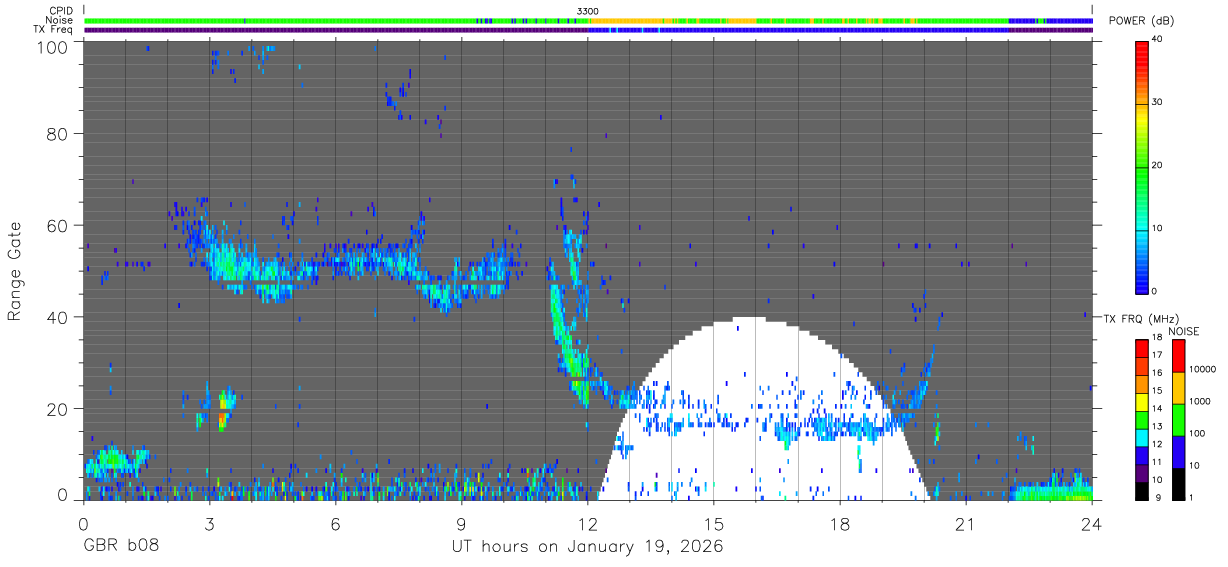Viewport: 1228px width, 567px height.
Task: Click the POWER (dB) colorbar title
Action: click(x=1141, y=20)
